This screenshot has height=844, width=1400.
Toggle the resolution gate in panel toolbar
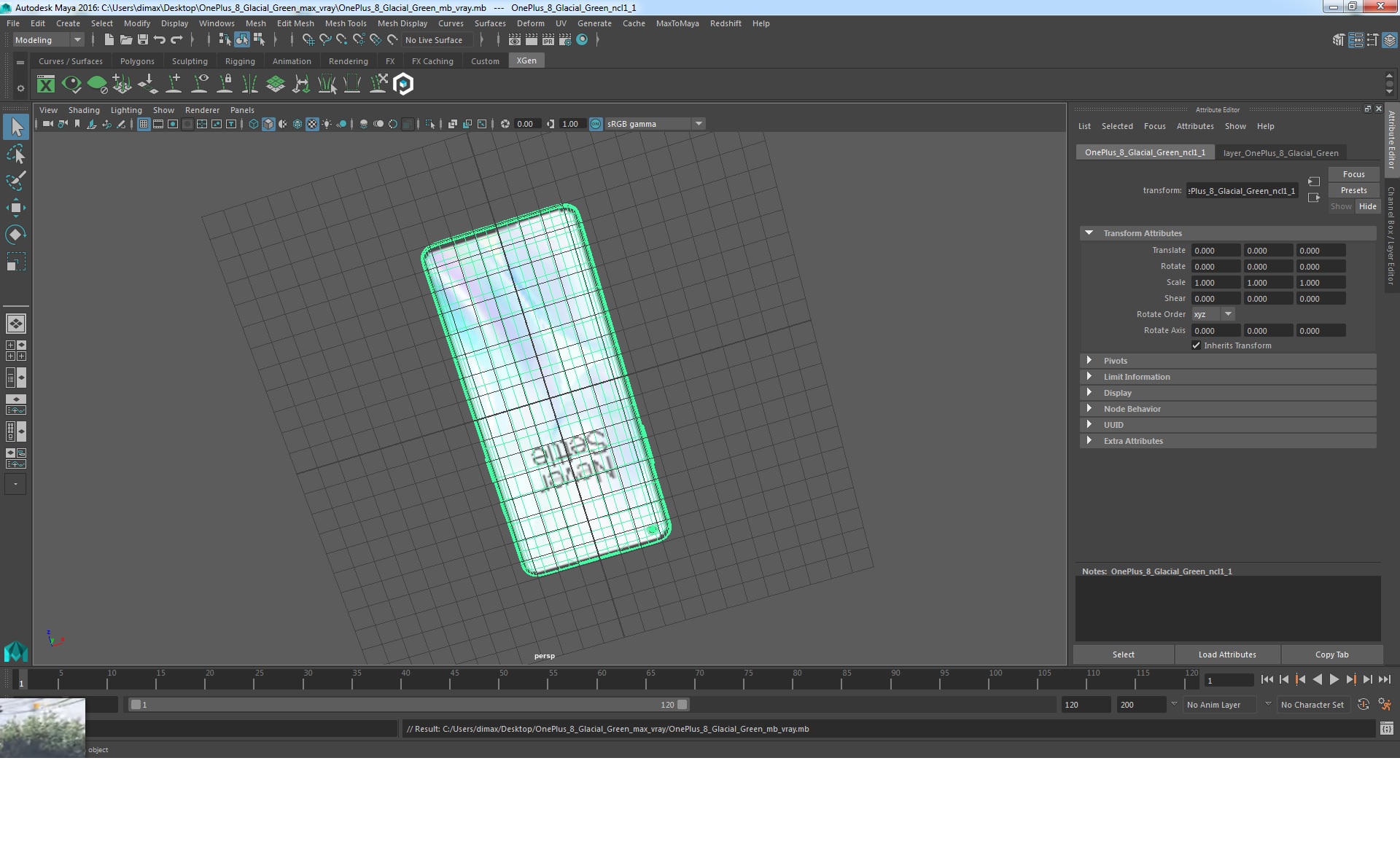173,124
